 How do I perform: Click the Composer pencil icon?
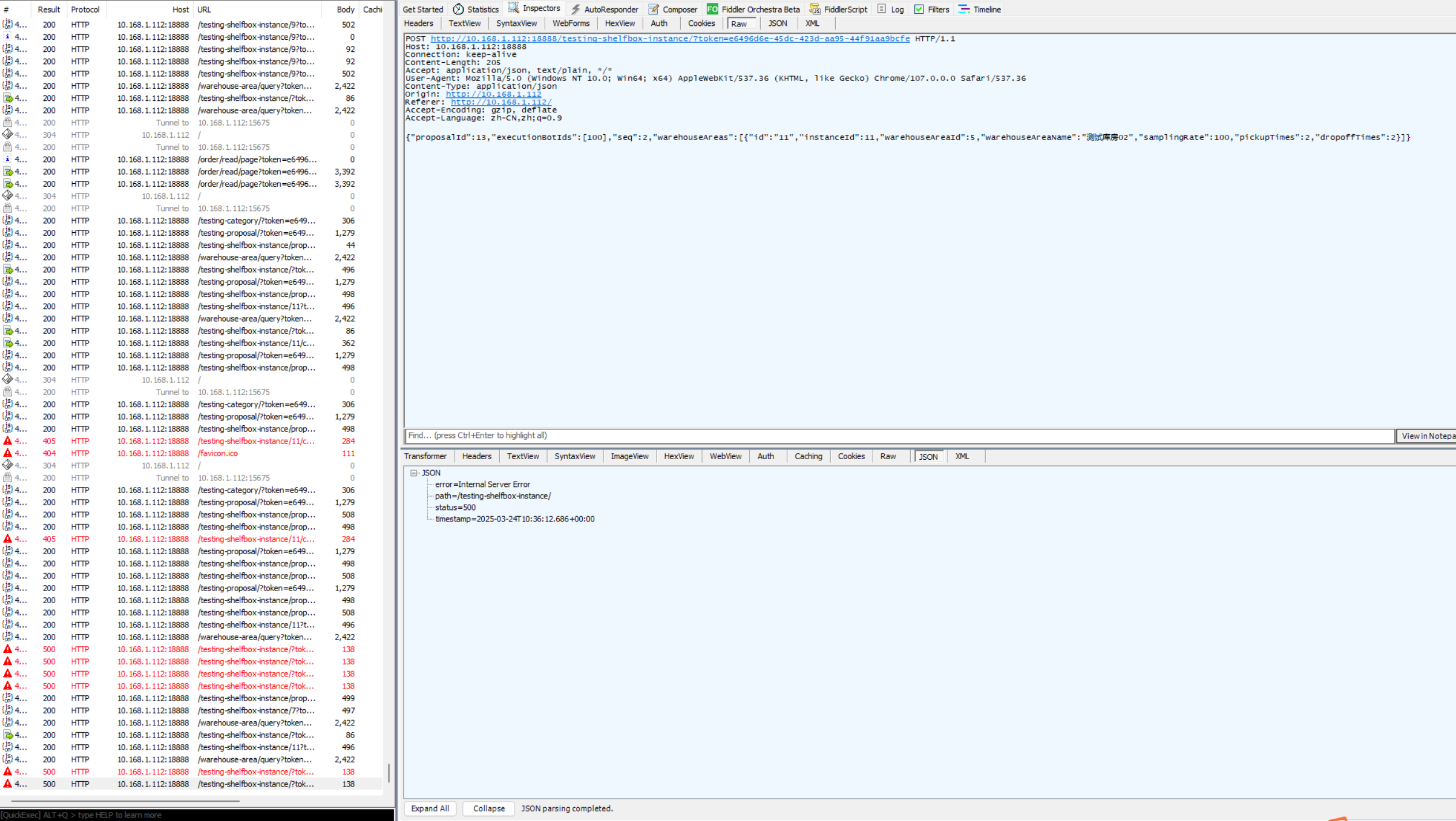(654, 9)
